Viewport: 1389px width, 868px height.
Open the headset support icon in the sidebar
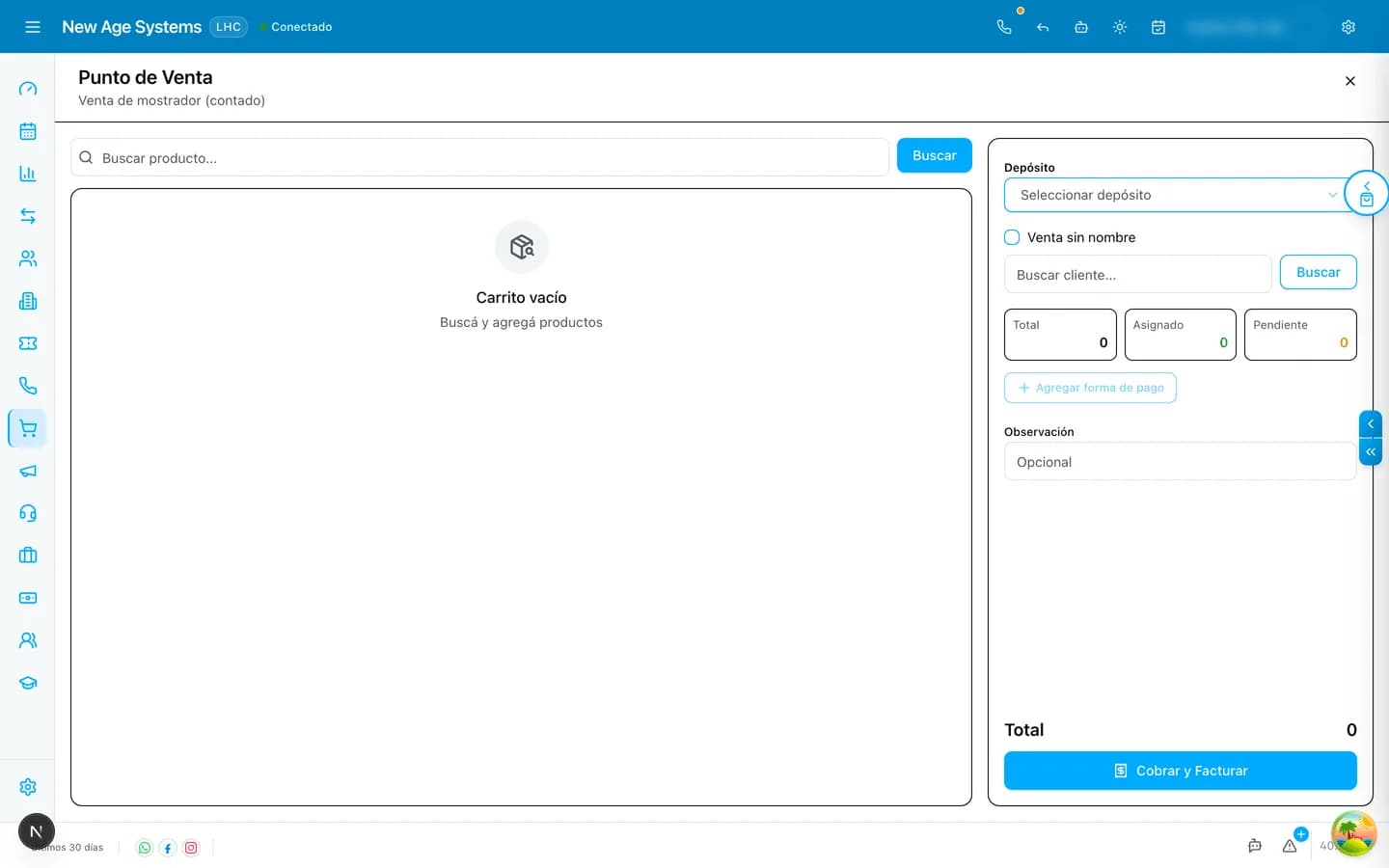[x=28, y=513]
